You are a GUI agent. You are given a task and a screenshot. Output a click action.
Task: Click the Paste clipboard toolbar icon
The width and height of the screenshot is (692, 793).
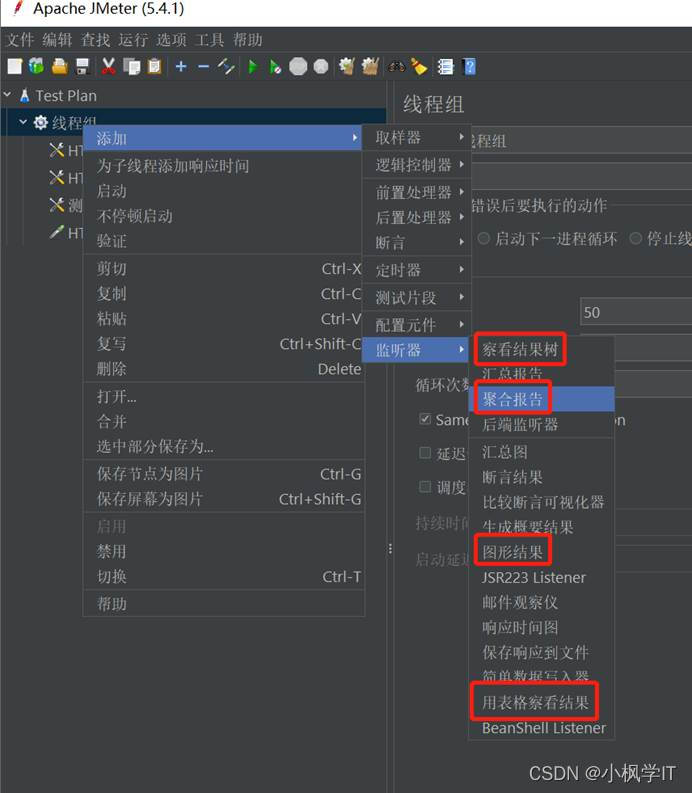pos(154,66)
